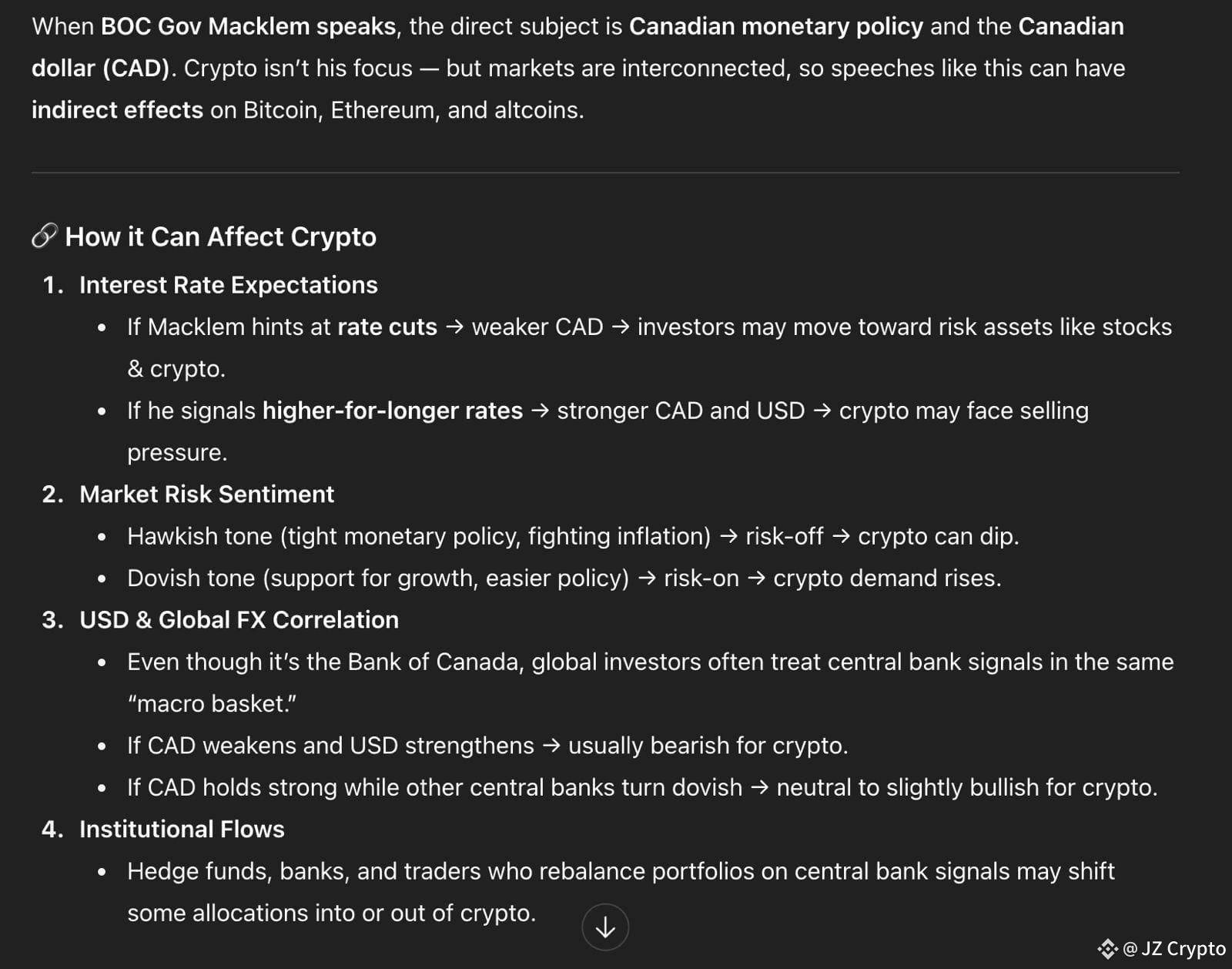Select the 'Market Risk Sentiment' list heading
The width and height of the screenshot is (1232, 969).
[207, 494]
